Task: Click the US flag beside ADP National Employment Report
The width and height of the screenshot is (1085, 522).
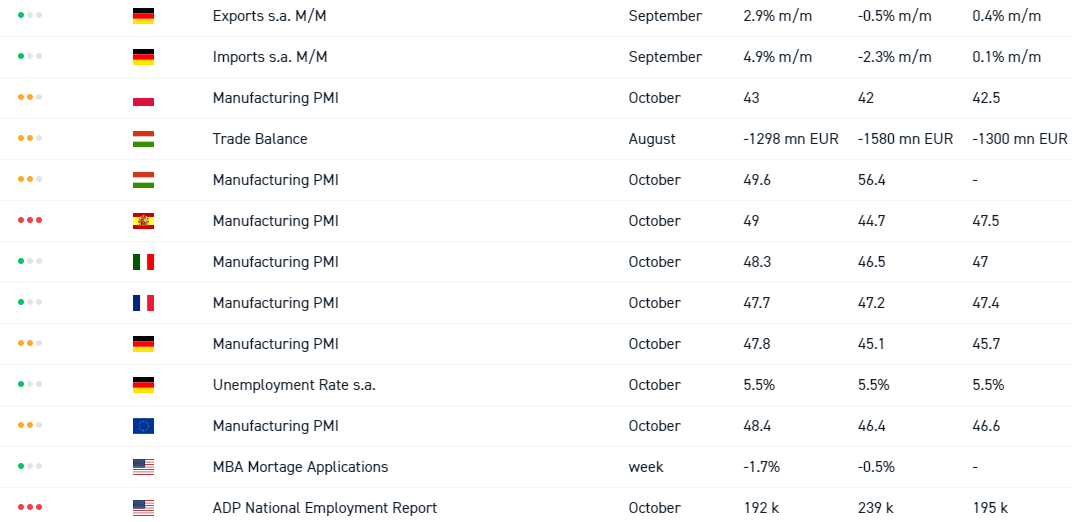Action: (143, 508)
